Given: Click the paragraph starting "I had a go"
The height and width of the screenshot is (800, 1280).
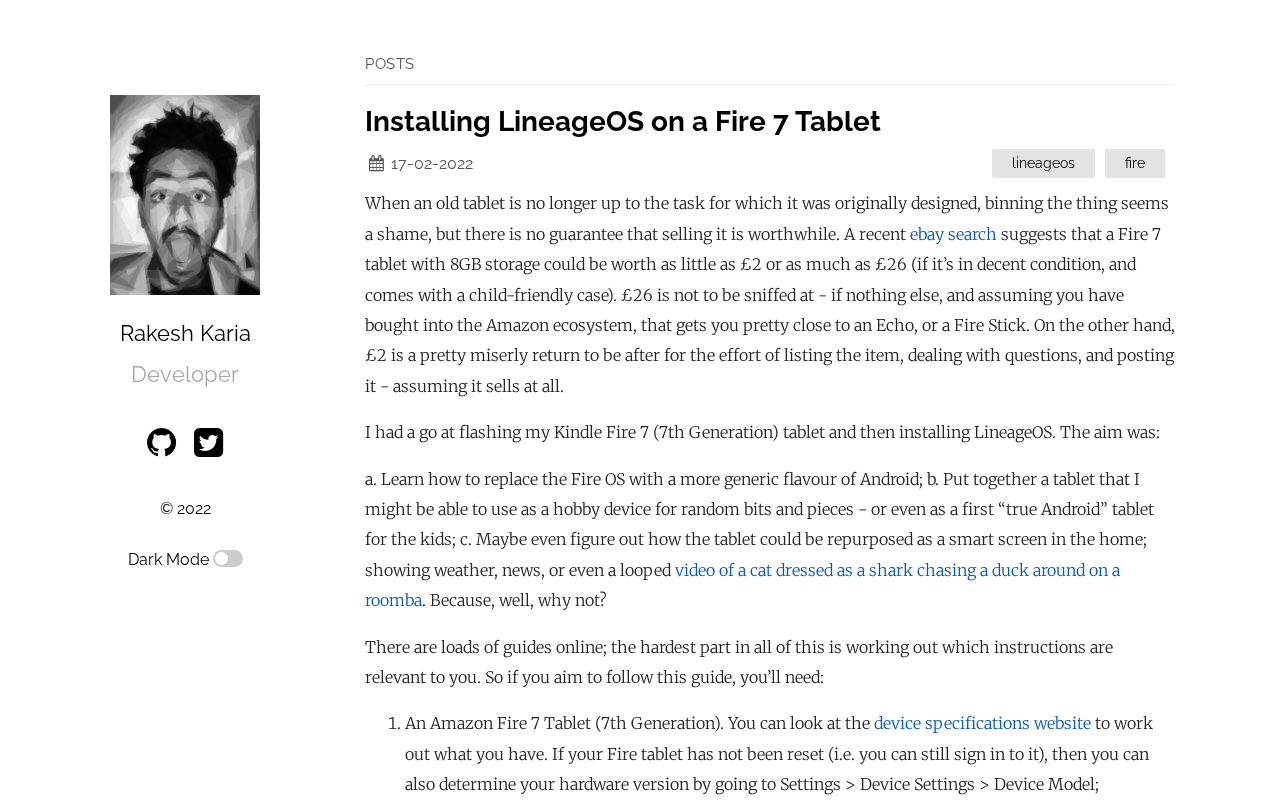Looking at the screenshot, I should [762, 432].
